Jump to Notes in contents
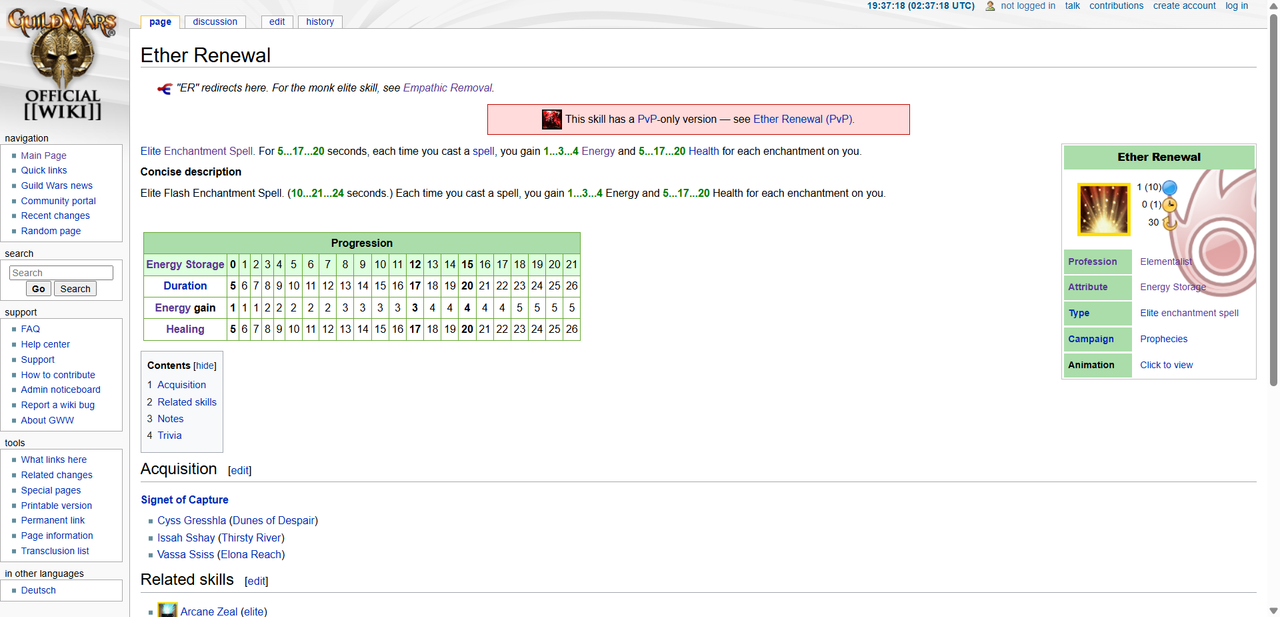 (170, 419)
